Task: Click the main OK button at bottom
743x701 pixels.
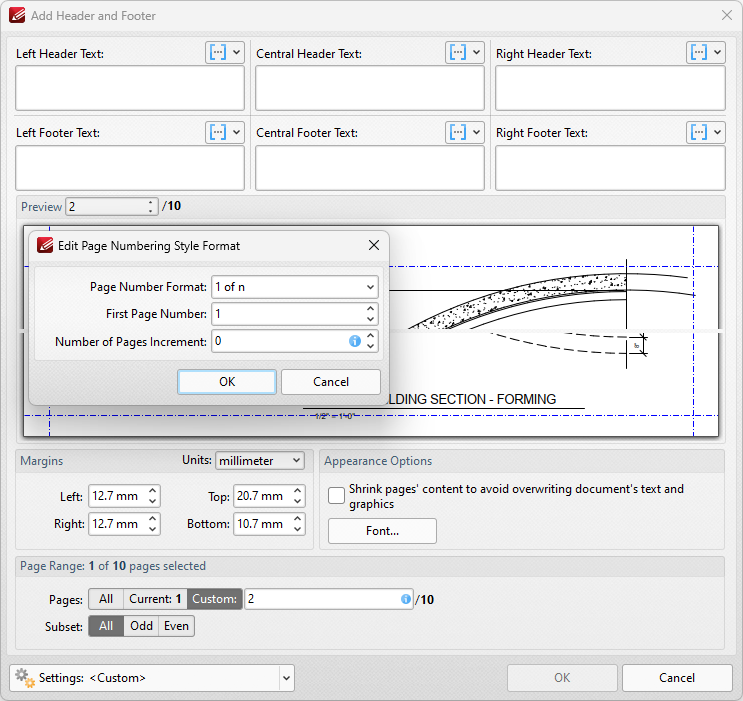Action: click(x=562, y=678)
